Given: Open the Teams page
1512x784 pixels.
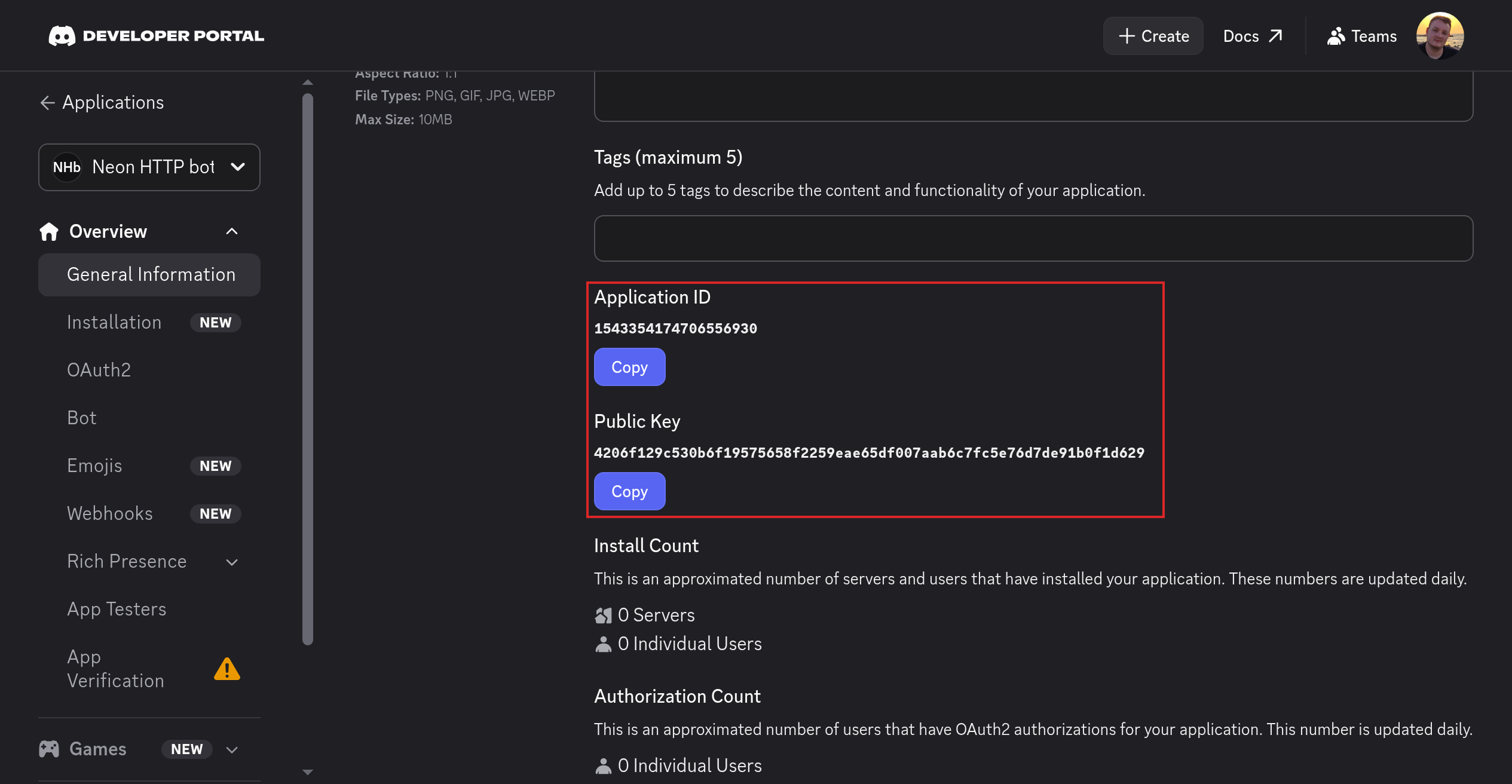Looking at the screenshot, I should tap(1361, 36).
